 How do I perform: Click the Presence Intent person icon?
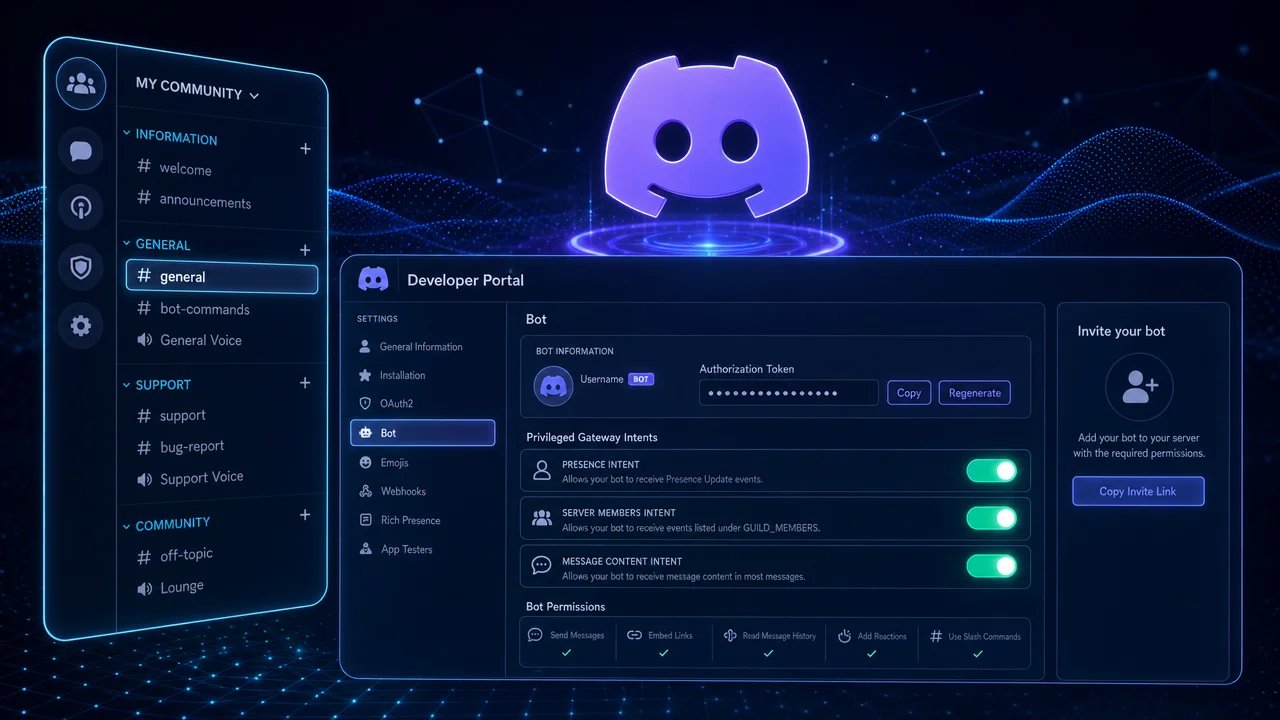tap(542, 471)
